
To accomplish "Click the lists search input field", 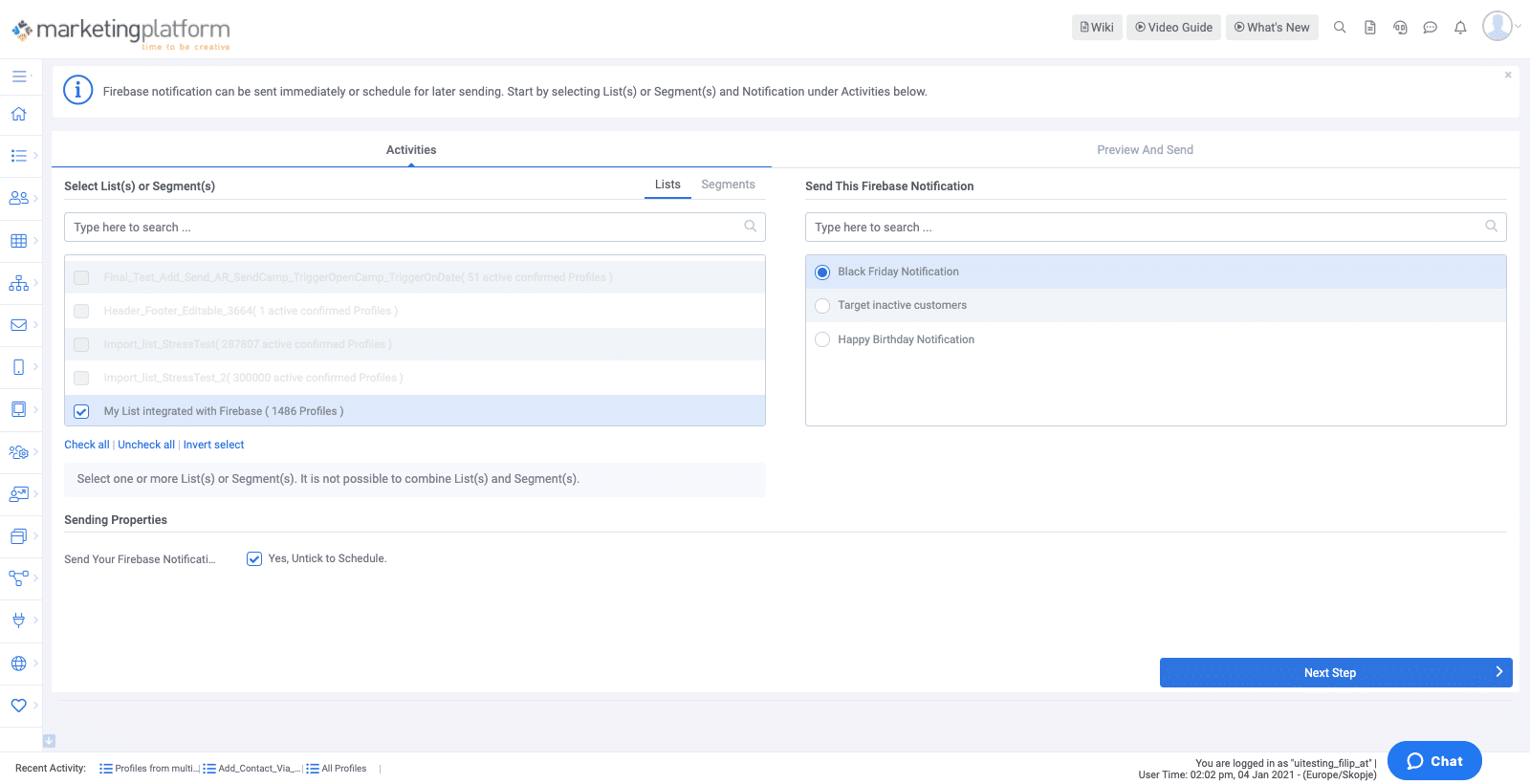I will (x=415, y=228).
